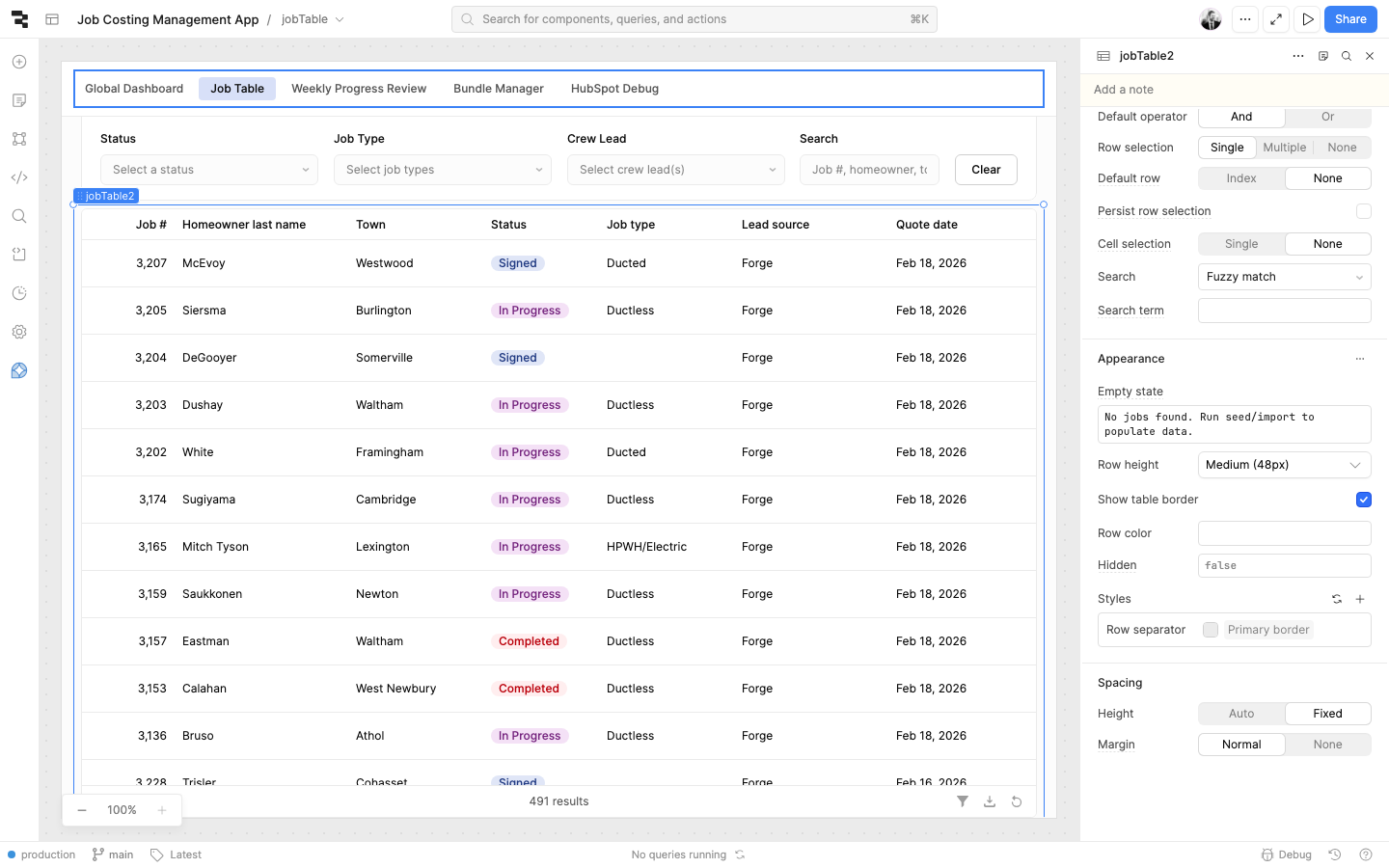Click the add style plus icon
Image resolution: width=1389 pixels, height=868 pixels.
(x=1360, y=599)
